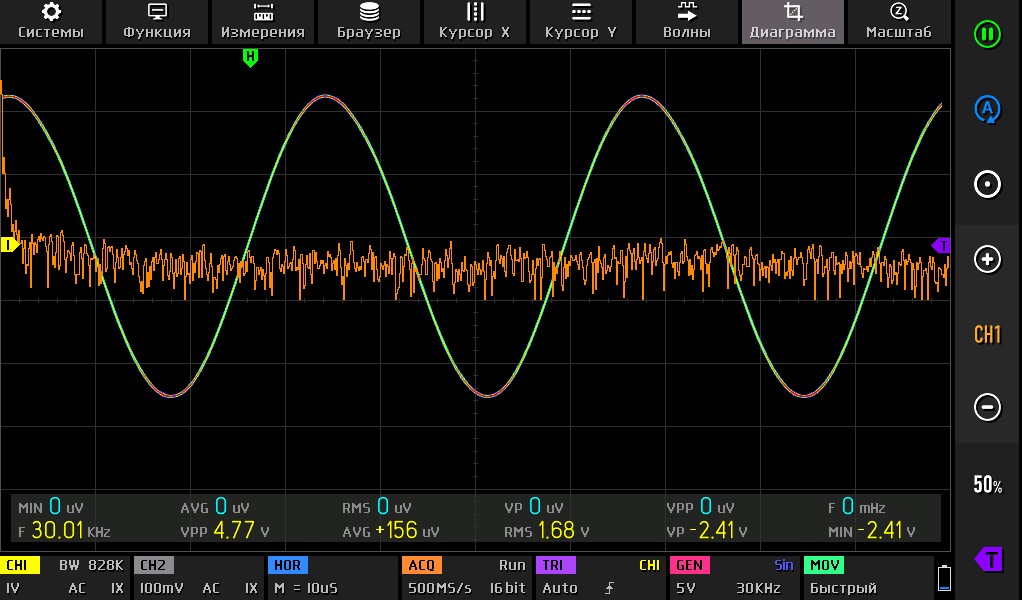Screen dimensions: 1022x600
Task: Switch the active channel via CH1 label
Action: tap(987, 334)
